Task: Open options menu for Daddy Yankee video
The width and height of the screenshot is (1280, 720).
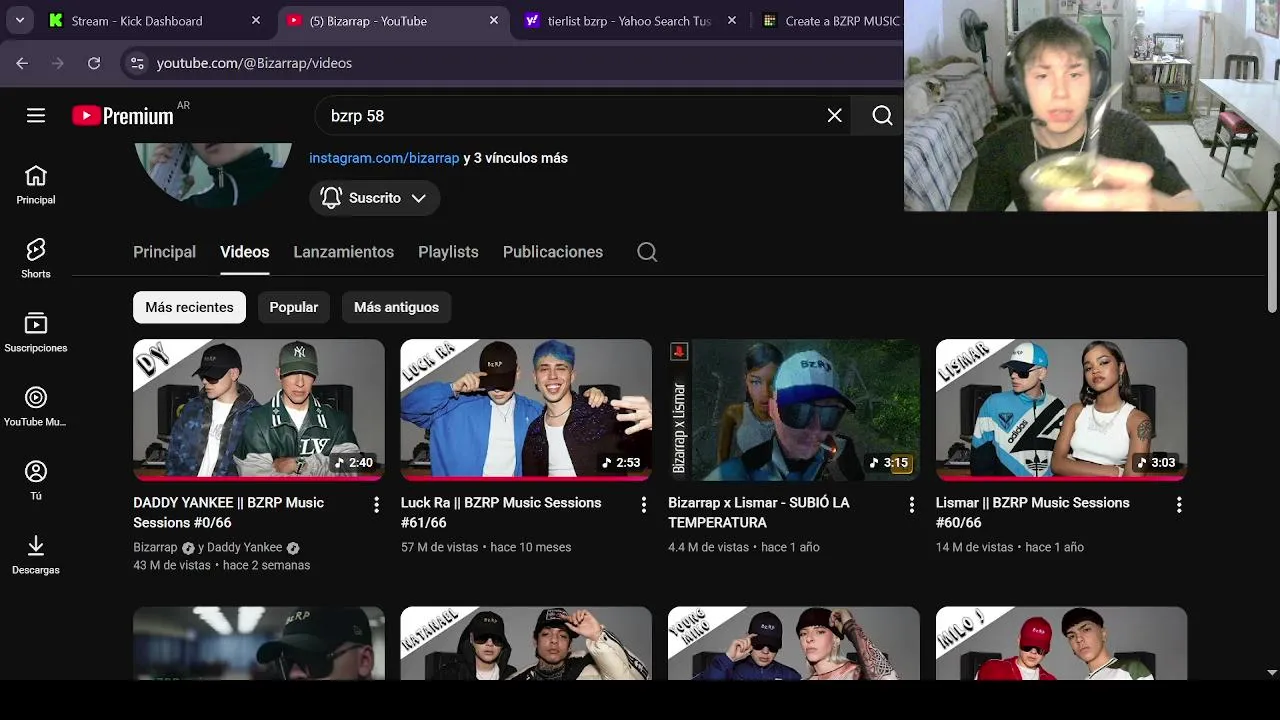Action: [x=376, y=505]
